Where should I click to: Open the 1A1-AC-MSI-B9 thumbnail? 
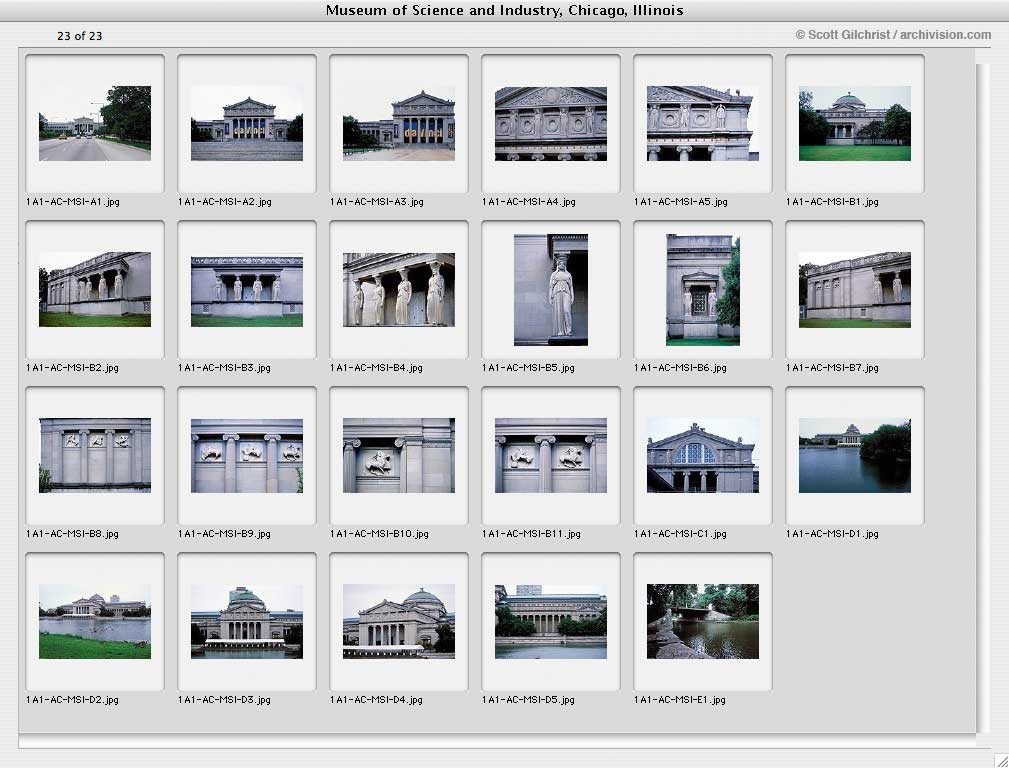pos(246,455)
